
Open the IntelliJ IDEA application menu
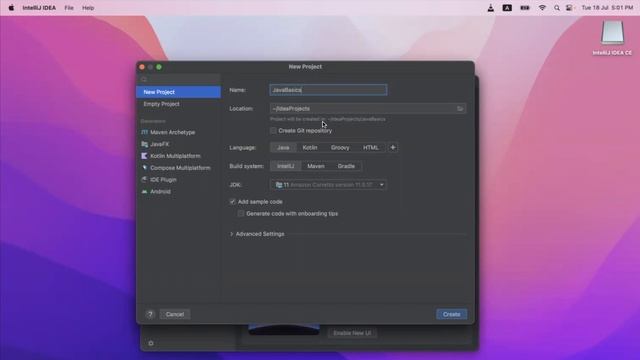click(39, 8)
